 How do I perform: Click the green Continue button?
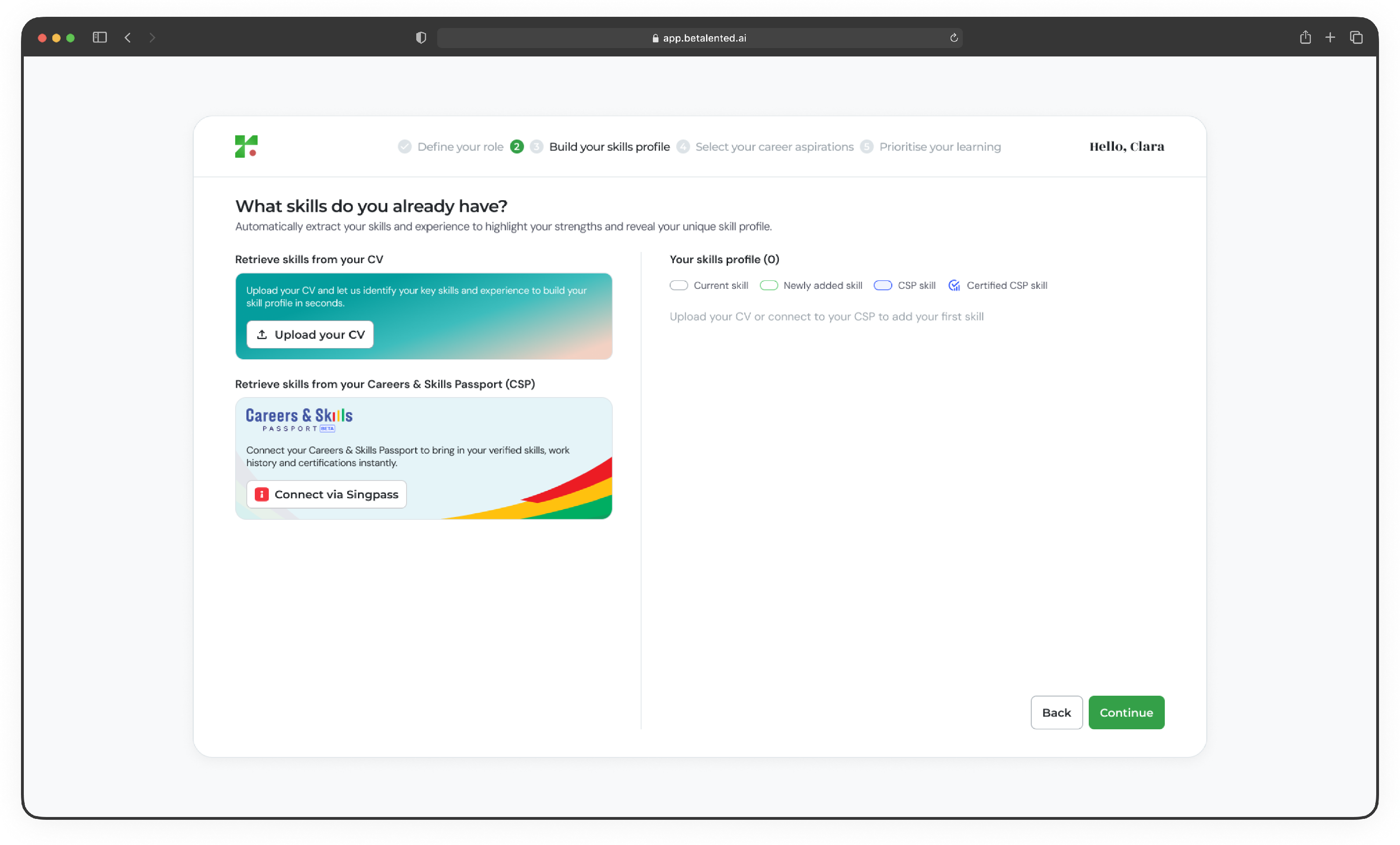click(x=1126, y=712)
